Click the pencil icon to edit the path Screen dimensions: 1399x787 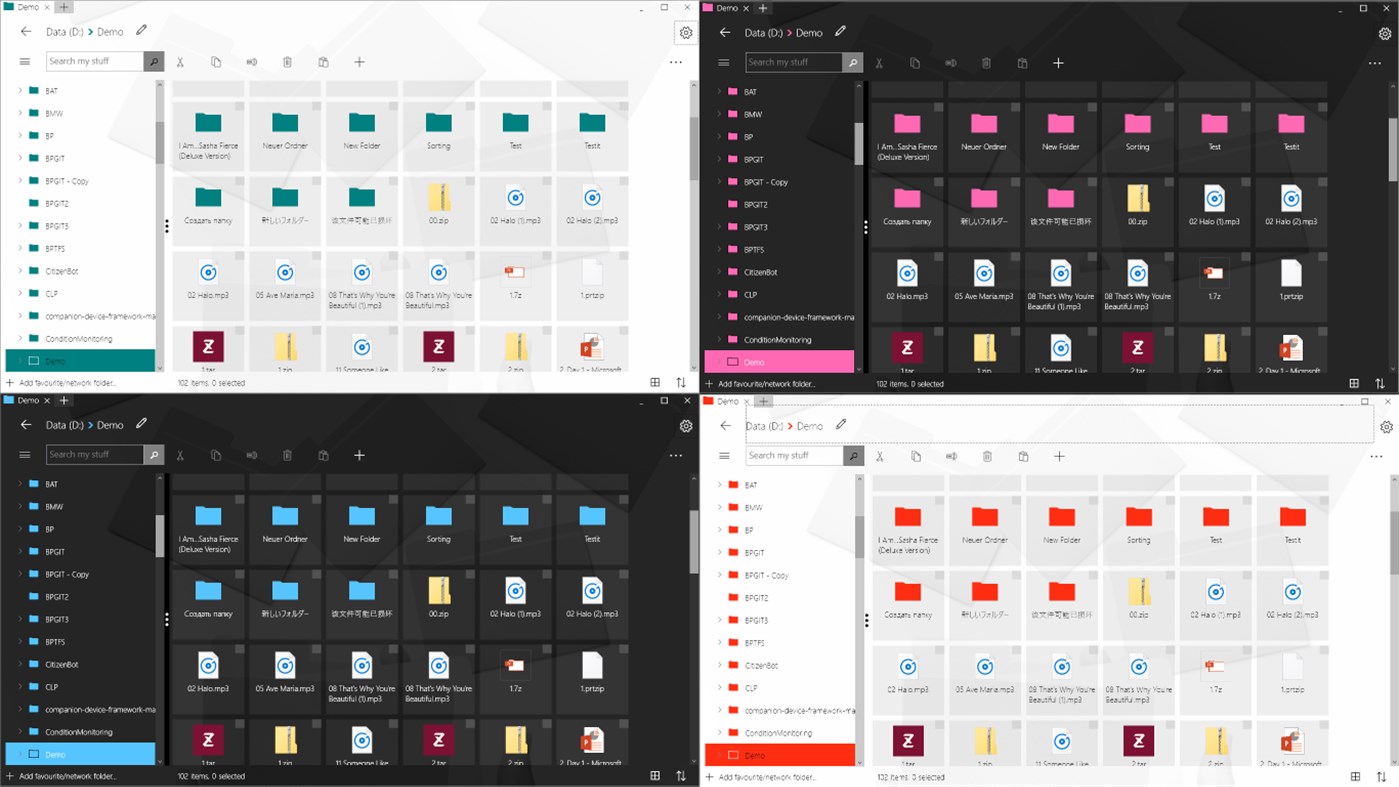click(141, 30)
